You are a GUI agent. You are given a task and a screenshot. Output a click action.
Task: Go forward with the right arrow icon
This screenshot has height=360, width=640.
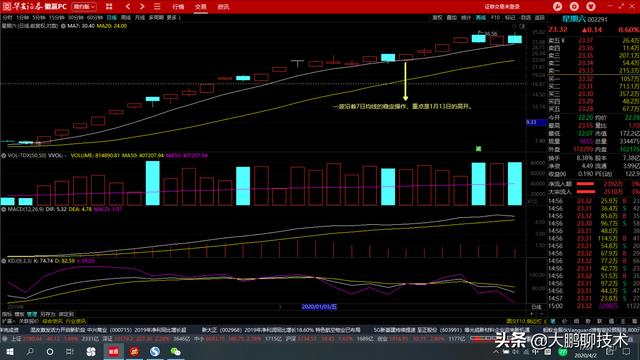point(142,7)
